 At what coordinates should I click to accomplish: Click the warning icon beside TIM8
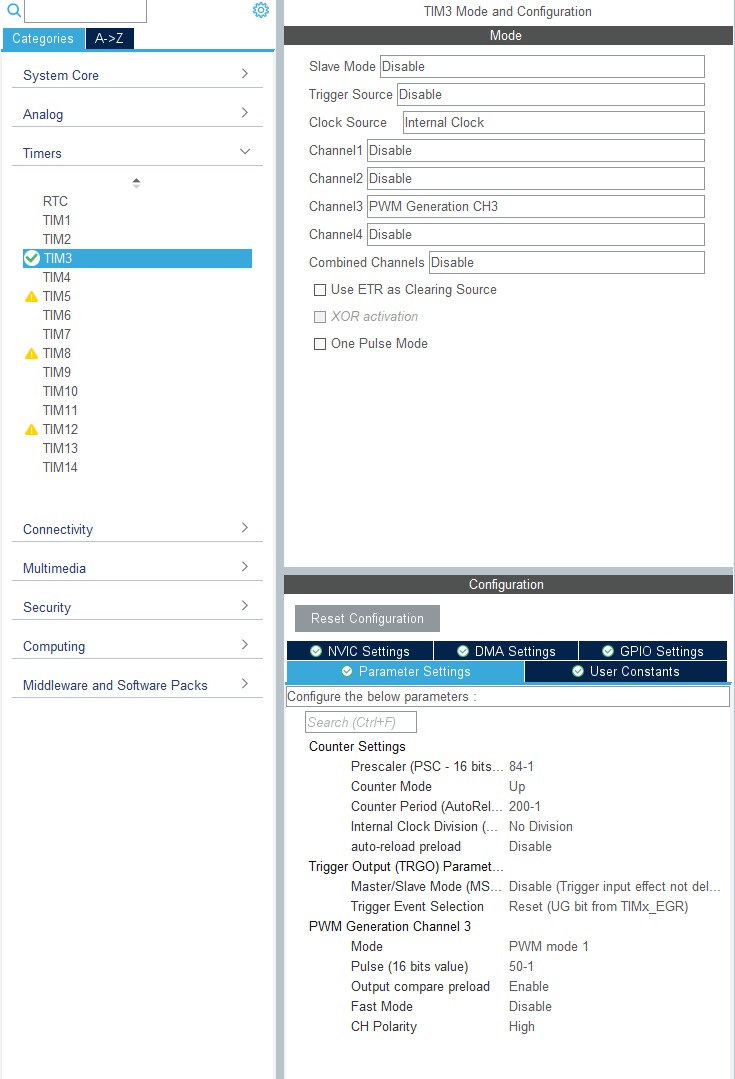click(x=31, y=354)
